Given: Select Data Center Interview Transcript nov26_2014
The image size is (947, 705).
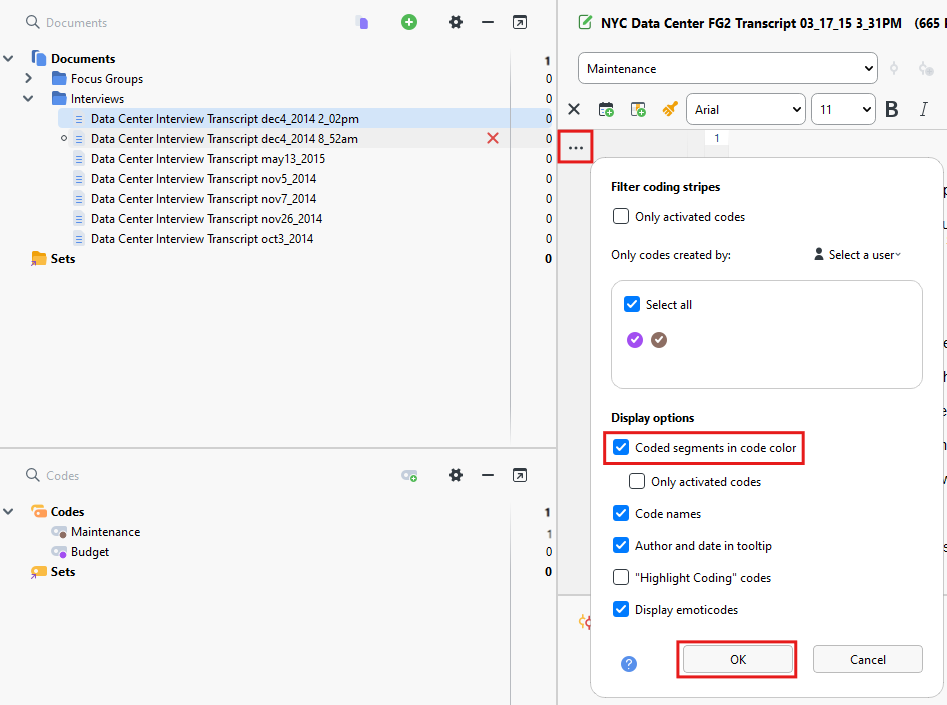Looking at the screenshot, I should (207, 218).
